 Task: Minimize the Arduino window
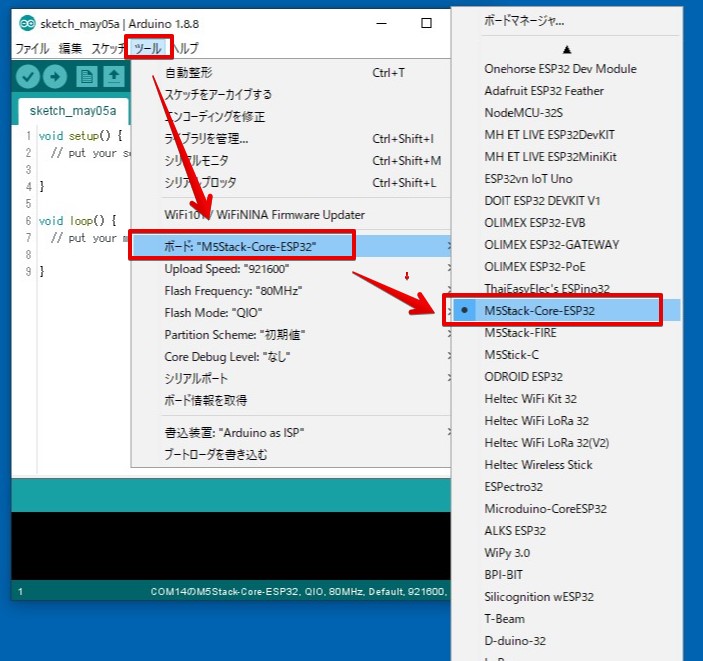(382, 23)
